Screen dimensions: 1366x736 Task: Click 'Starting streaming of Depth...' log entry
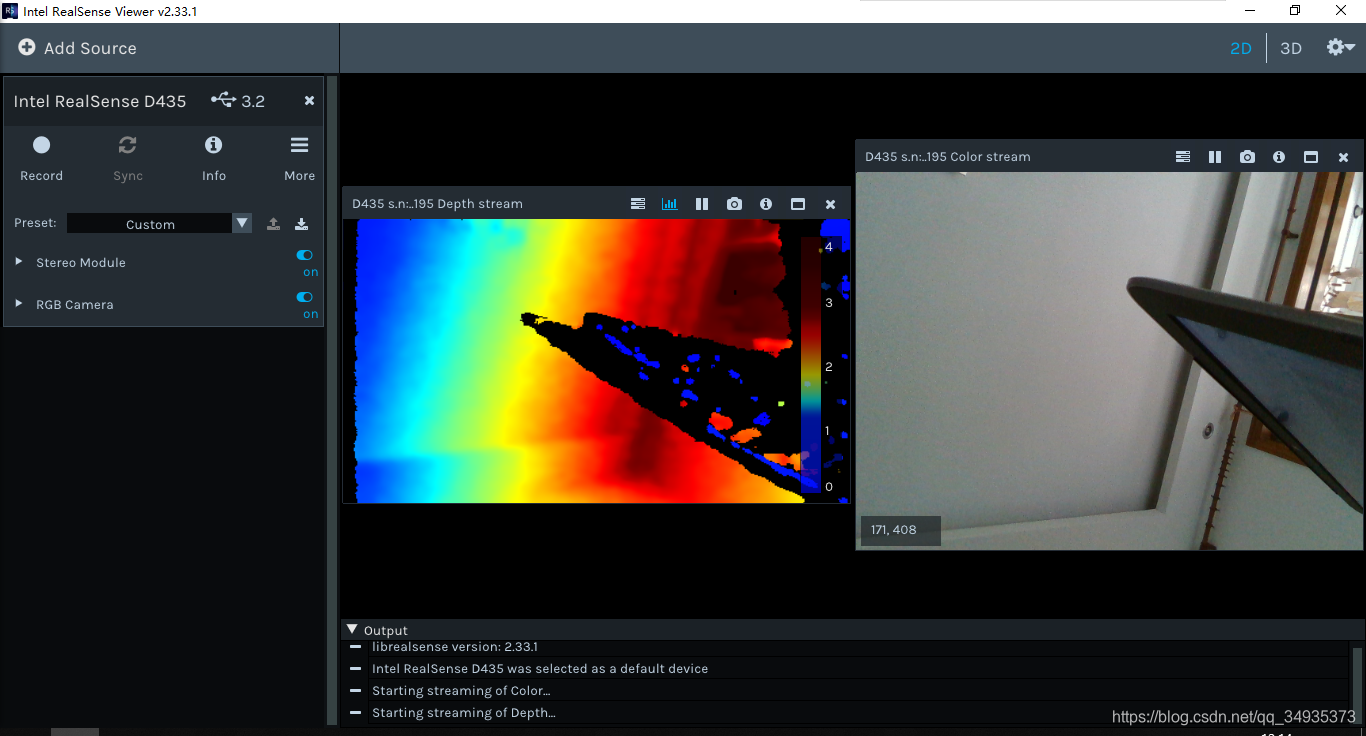[x=463, y=713]
